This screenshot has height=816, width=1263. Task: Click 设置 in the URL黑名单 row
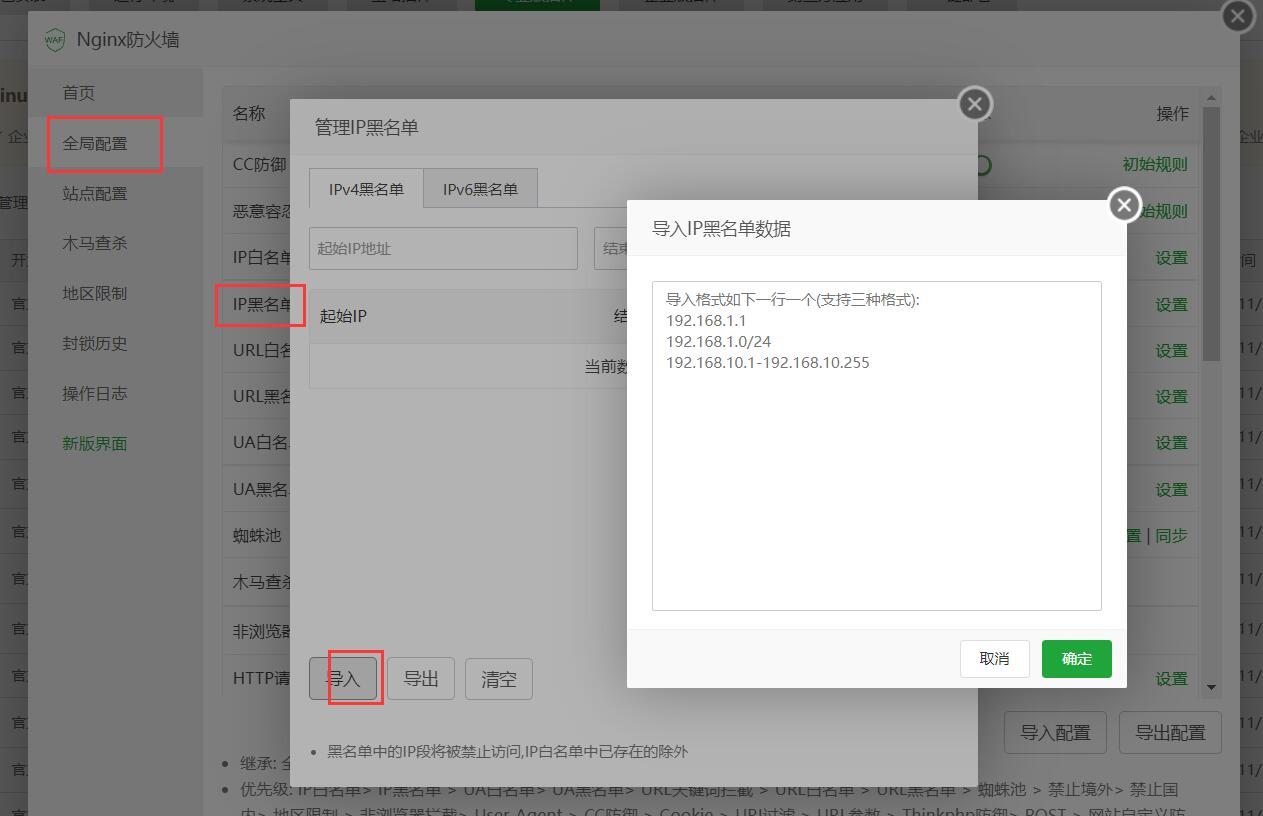pos(1172,397)
